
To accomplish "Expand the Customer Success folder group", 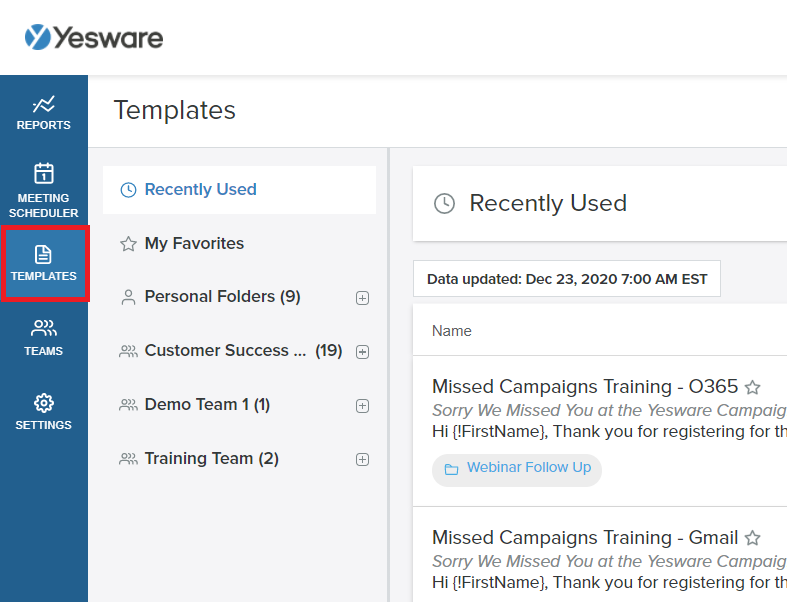I will tap(363, 352).
